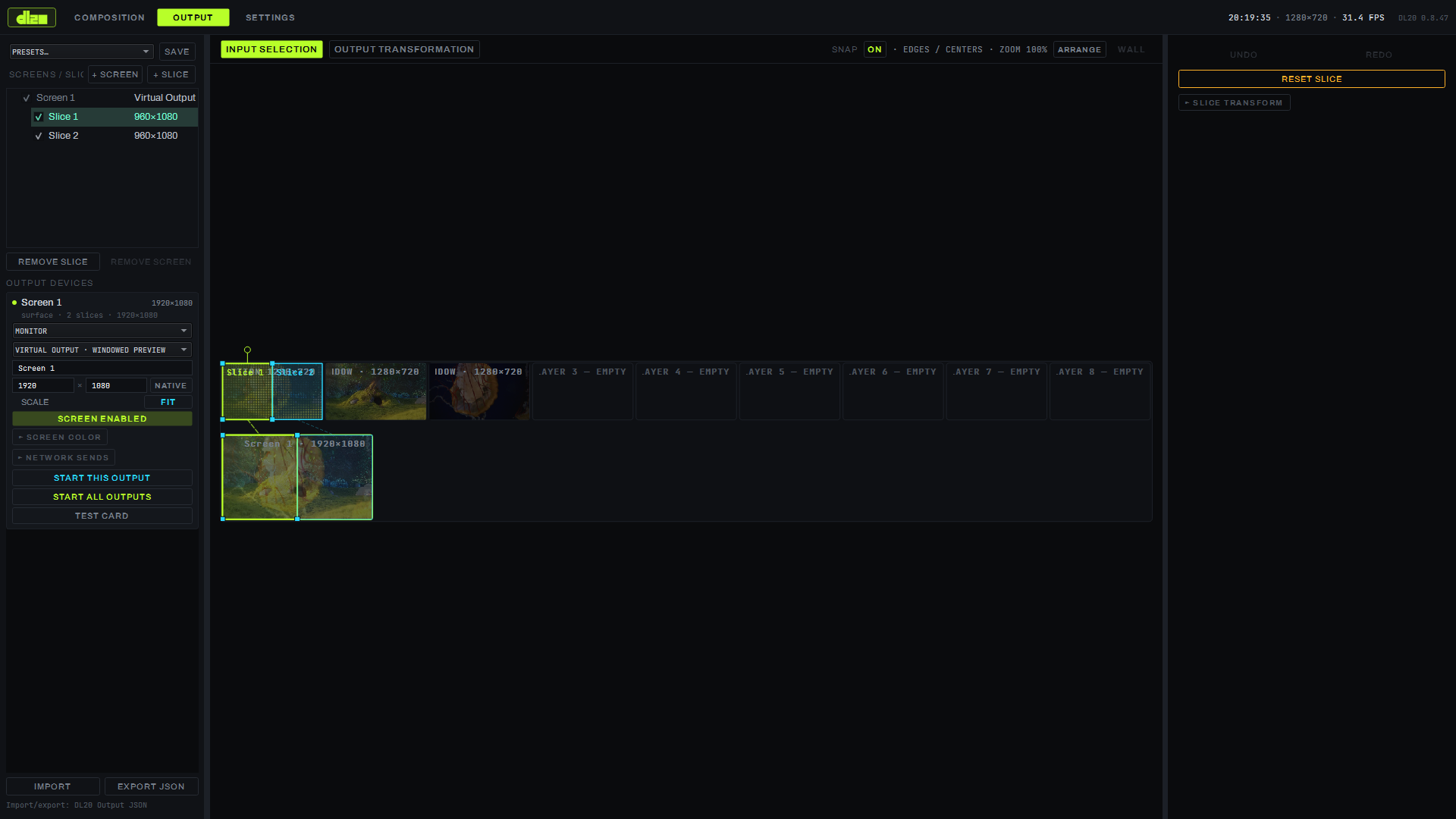Expand the Slice Transform section

point(1234,102)
